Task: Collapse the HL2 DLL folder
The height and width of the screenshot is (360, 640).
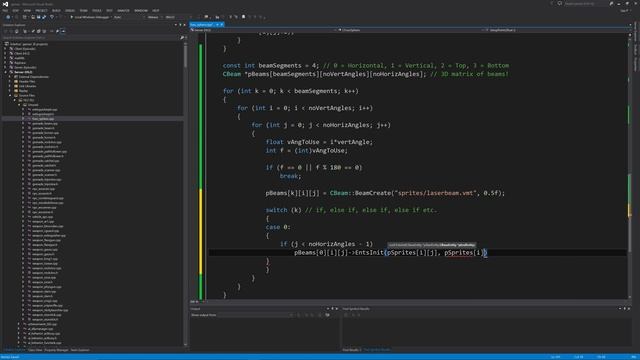Action: 15,100
